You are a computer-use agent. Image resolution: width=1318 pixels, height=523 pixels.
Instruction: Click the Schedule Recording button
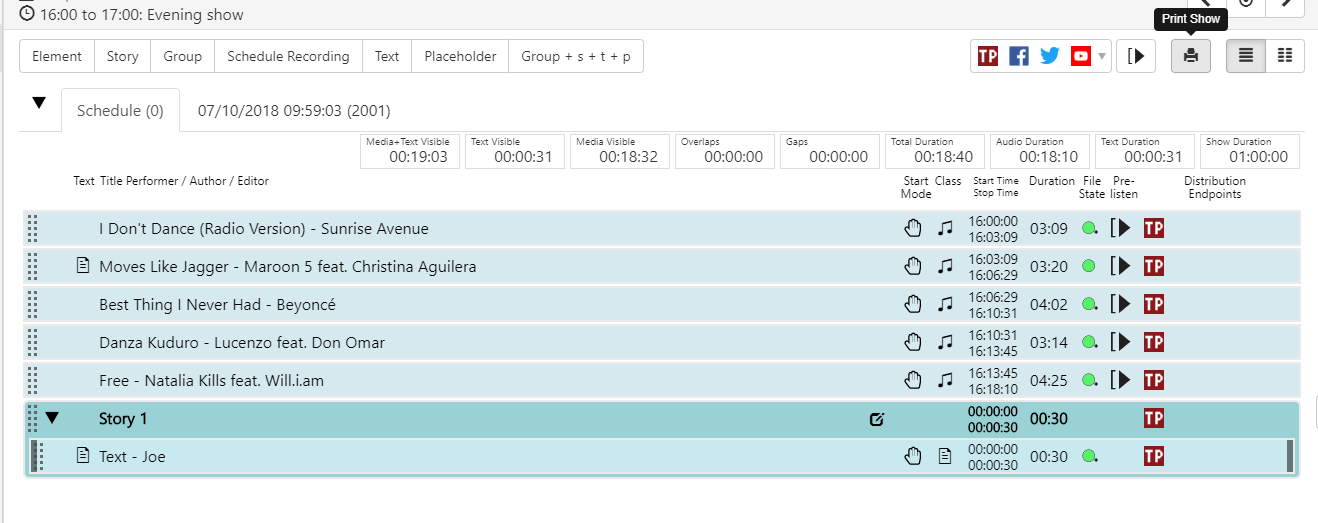288,56
